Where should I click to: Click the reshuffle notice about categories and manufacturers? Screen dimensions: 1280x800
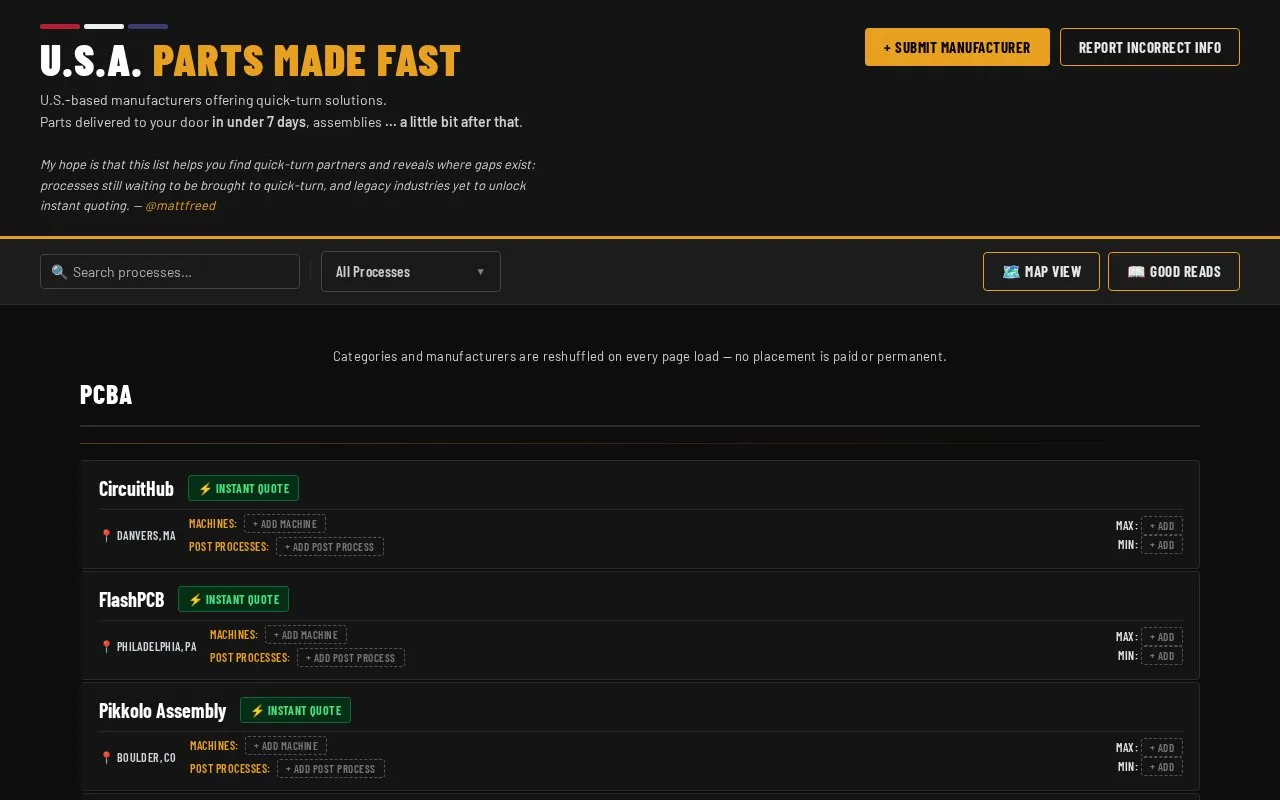point(640,357)
